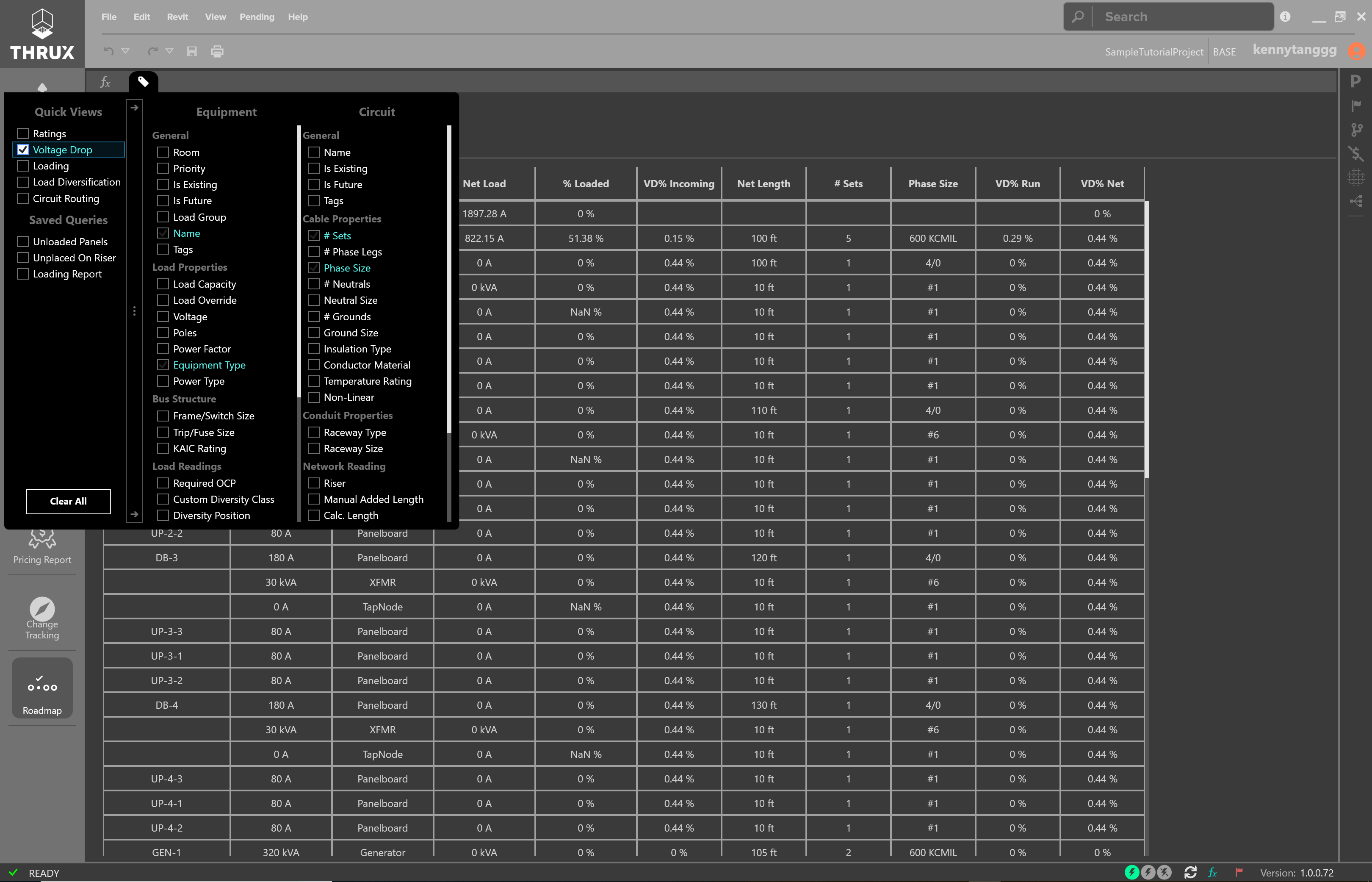The image size is (1372, 882).
Task: Open the Roadmap sidebar item
Action: (42, 688)
